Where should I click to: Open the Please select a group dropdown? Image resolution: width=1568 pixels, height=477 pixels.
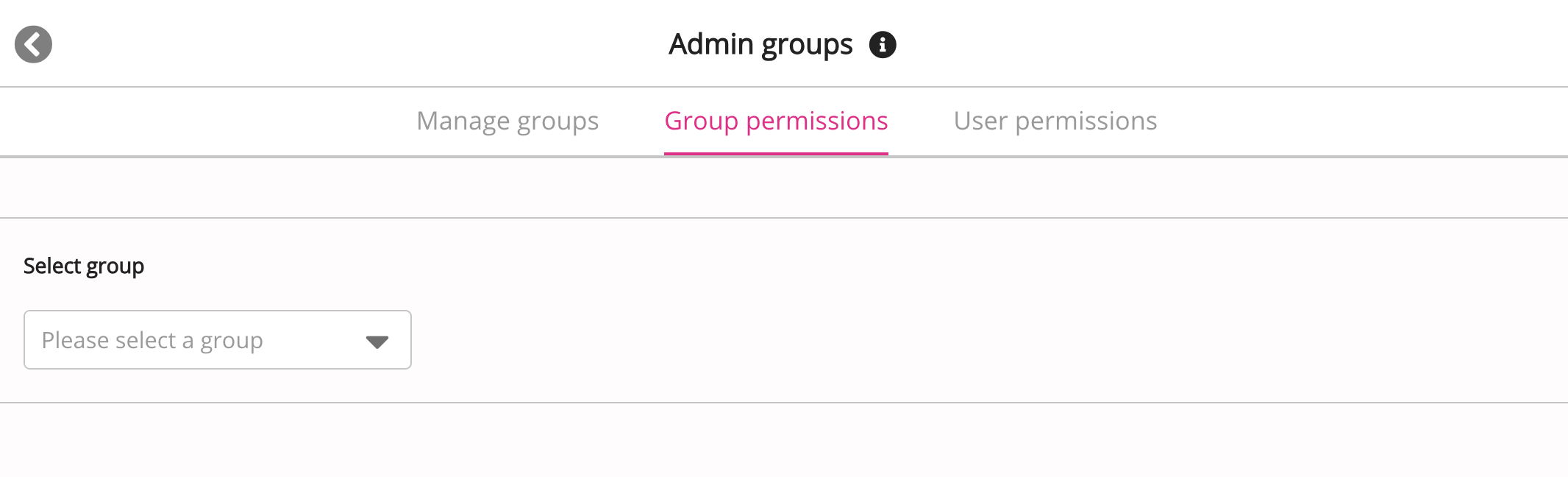(x=217, y=340)
